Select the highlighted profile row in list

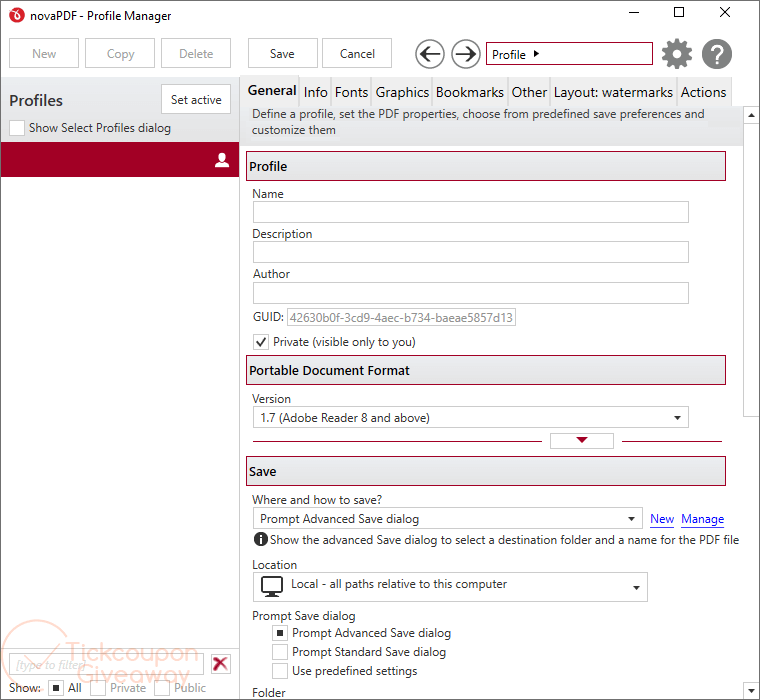tap(120, 159)
